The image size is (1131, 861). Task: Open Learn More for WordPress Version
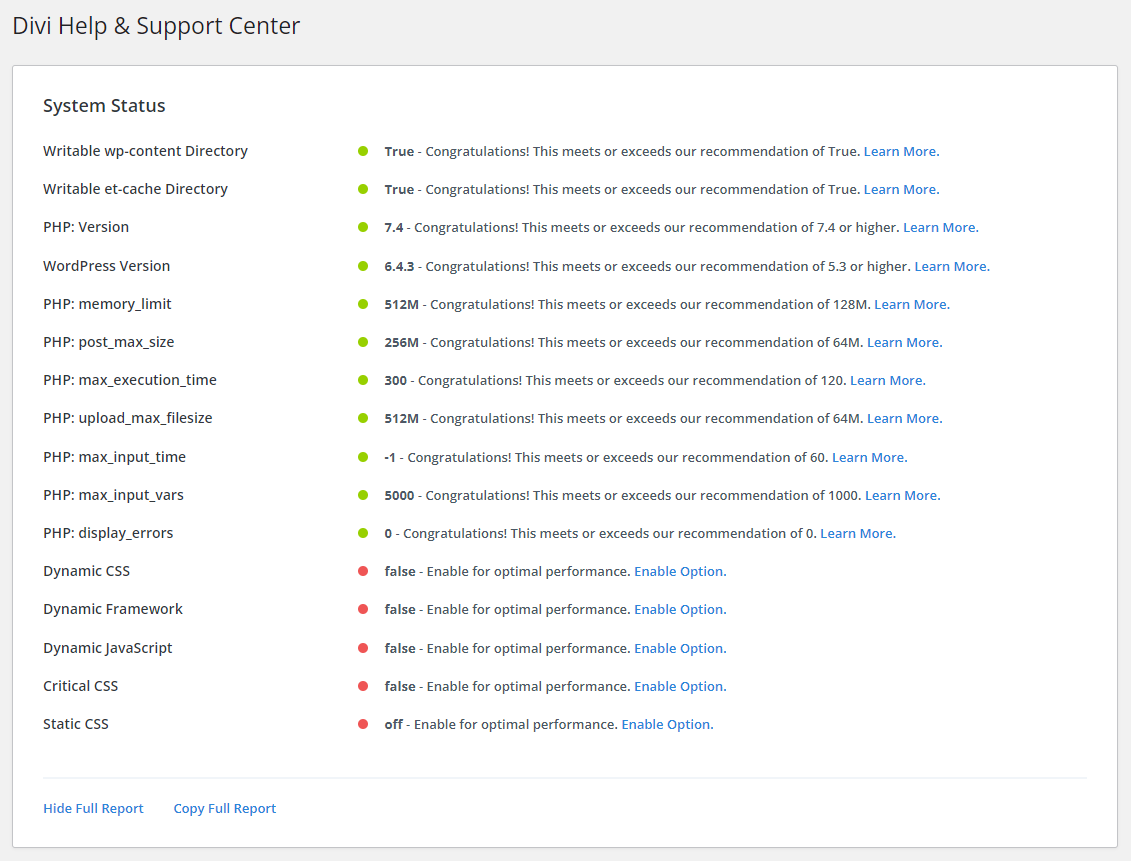coord(952,267)
